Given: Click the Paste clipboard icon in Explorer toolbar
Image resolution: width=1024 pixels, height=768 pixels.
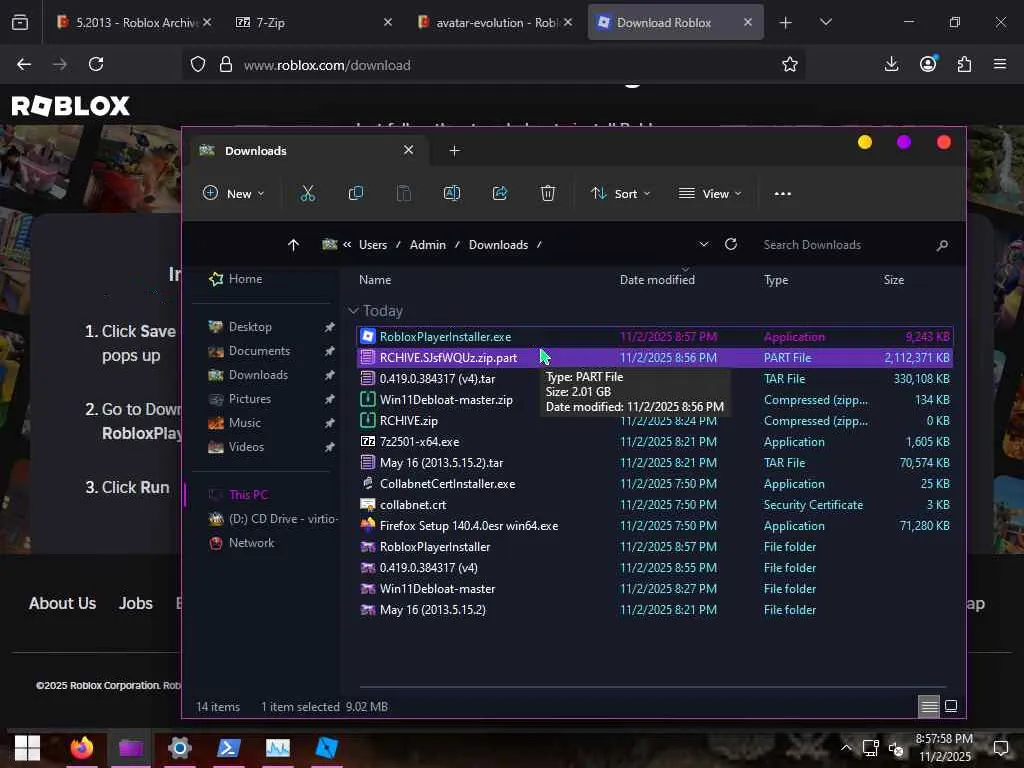Looking at the screenshot, I should tap(404, 193).
